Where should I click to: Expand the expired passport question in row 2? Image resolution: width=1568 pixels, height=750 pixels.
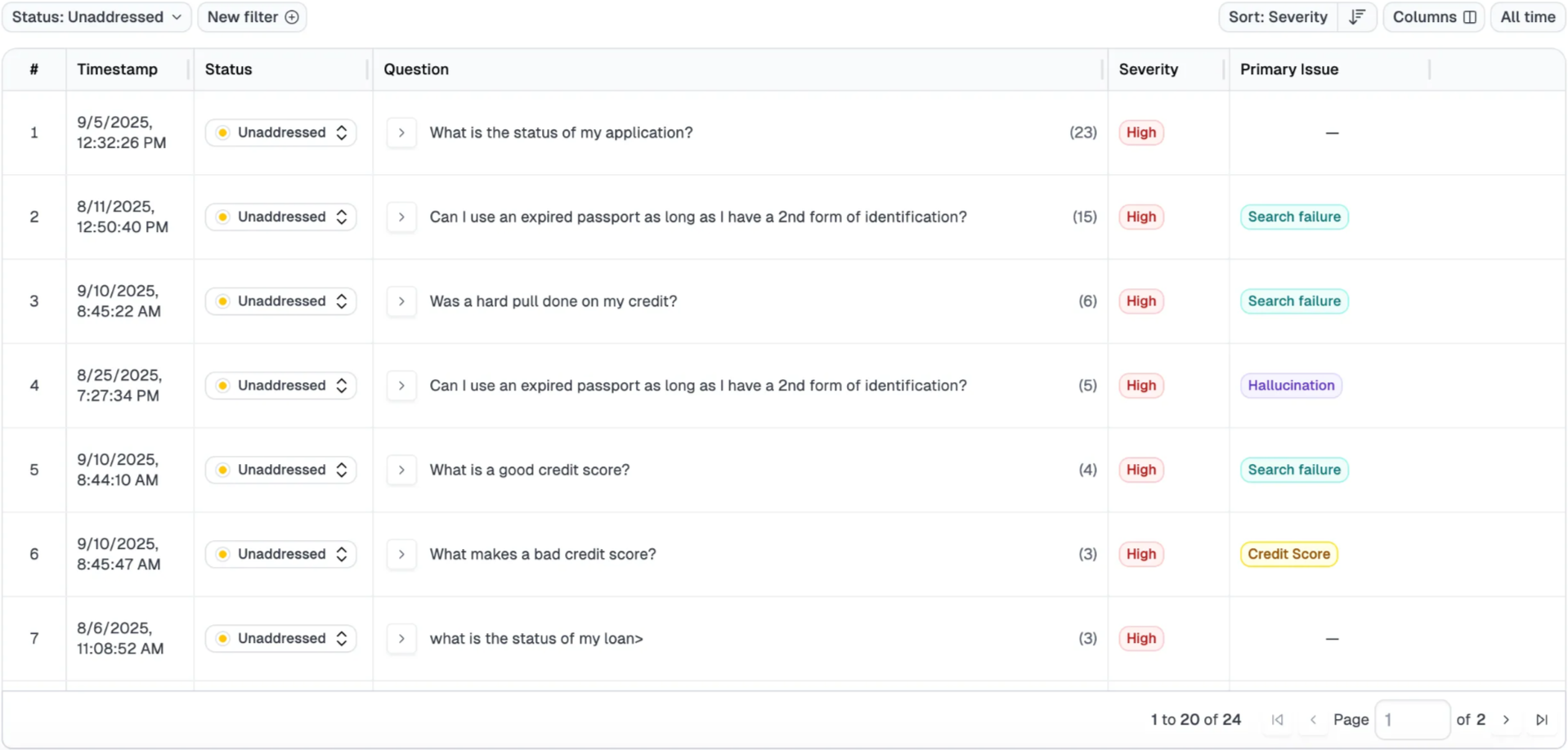point(401,217)
